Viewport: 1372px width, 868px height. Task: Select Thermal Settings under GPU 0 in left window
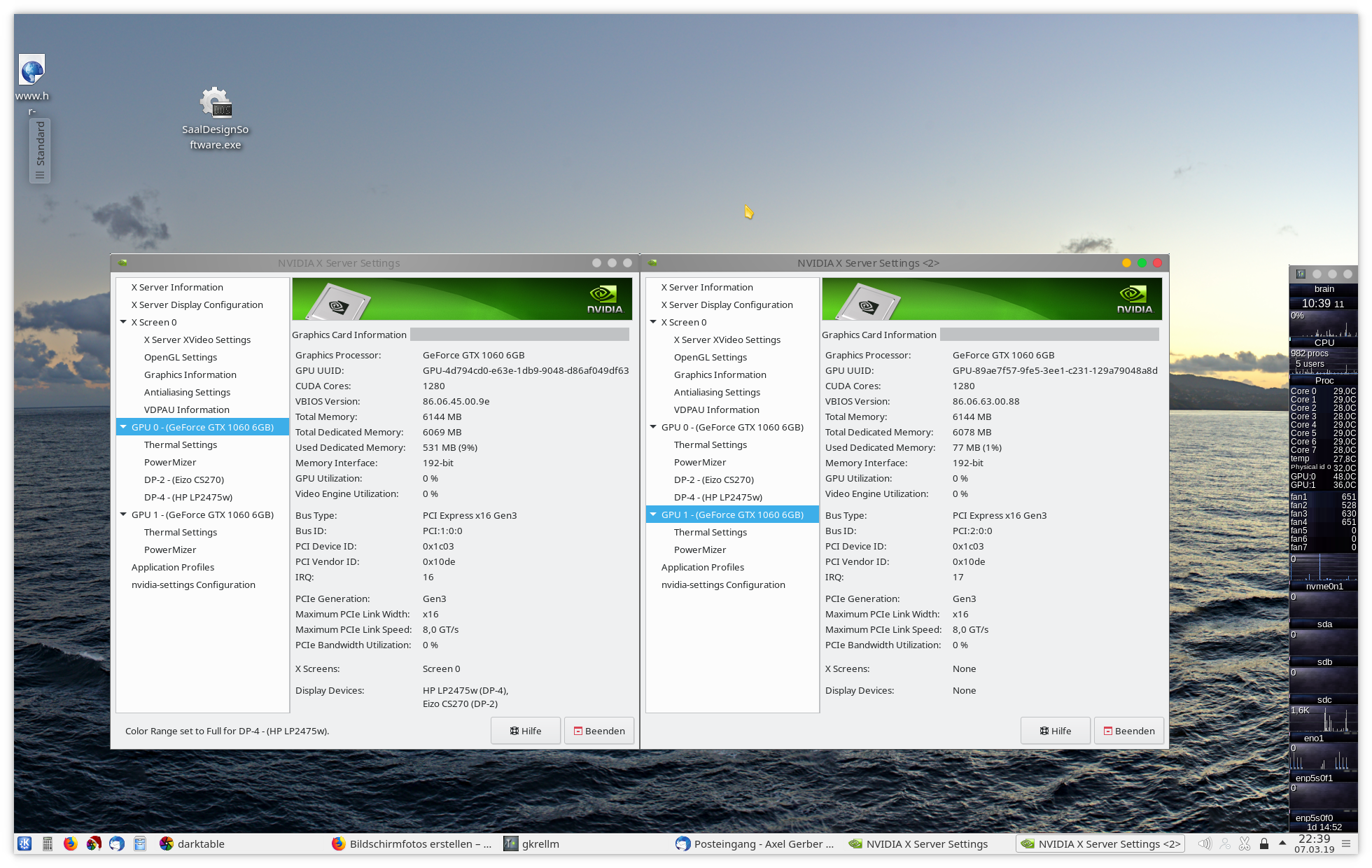180,444
